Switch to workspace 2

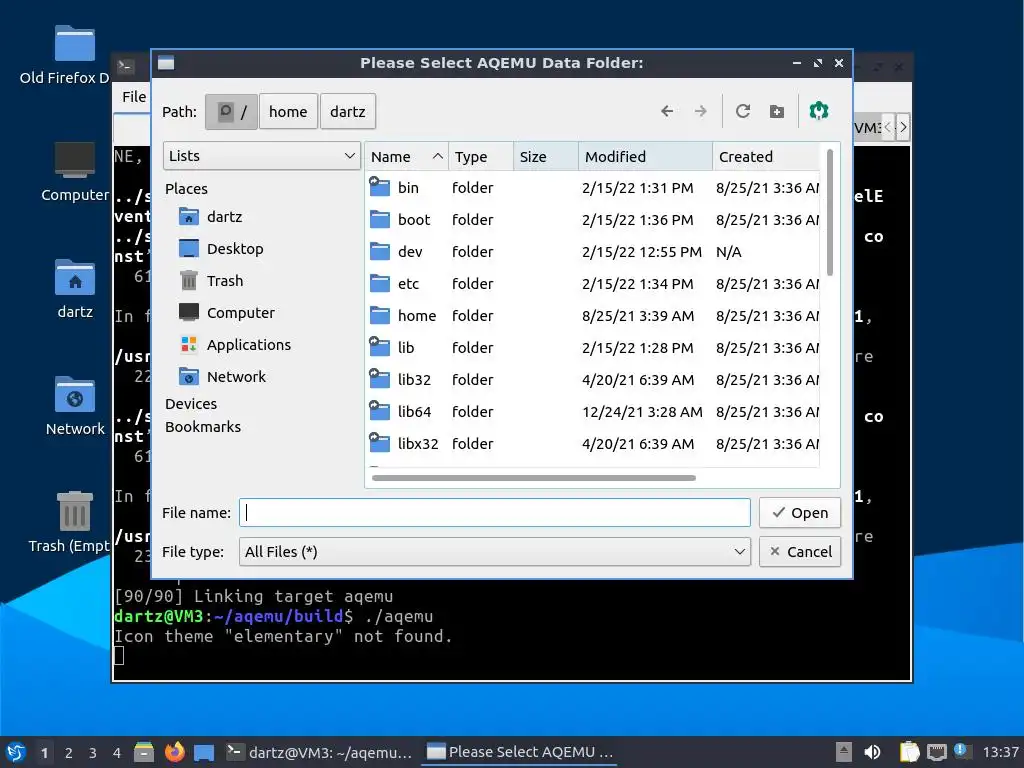coord(69,753)
